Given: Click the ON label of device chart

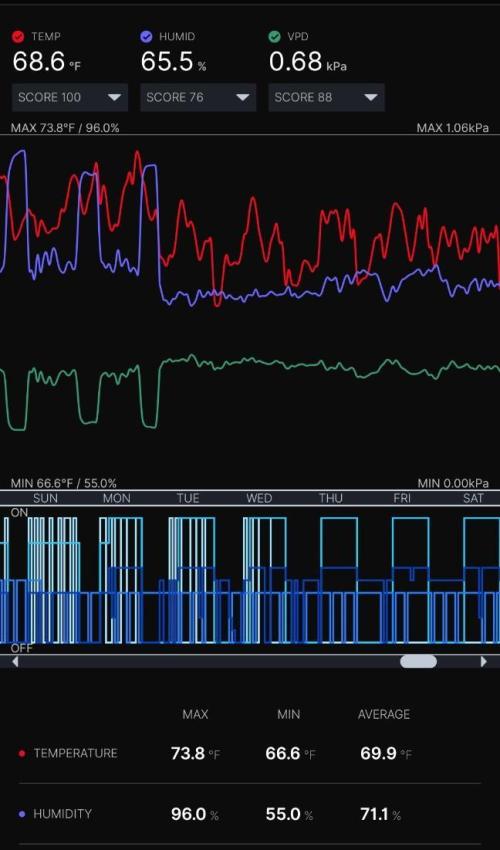Looking at the screenshot, I should tap(19, 512).
